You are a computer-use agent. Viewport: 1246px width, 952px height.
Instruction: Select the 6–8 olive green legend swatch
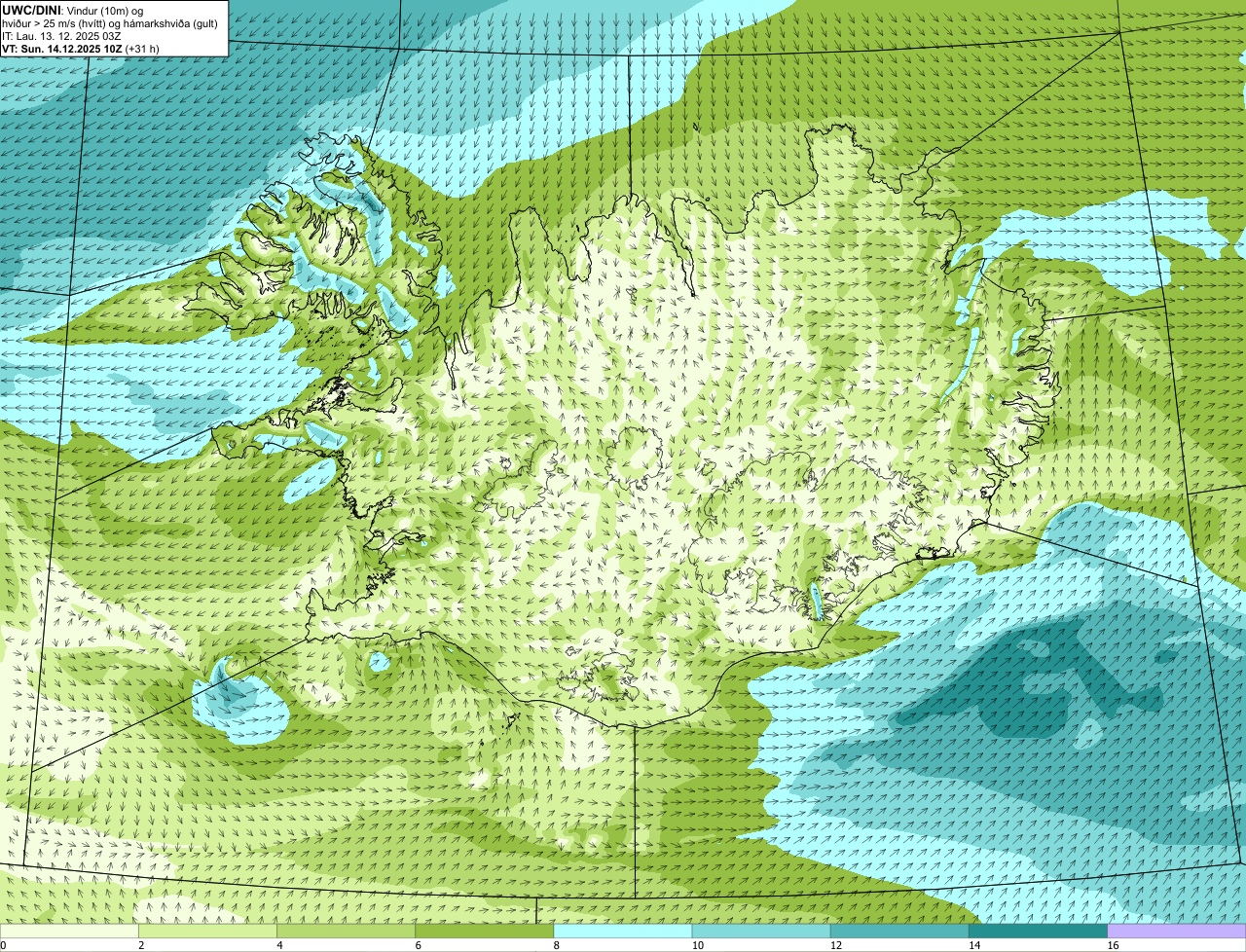click(485, 932)
